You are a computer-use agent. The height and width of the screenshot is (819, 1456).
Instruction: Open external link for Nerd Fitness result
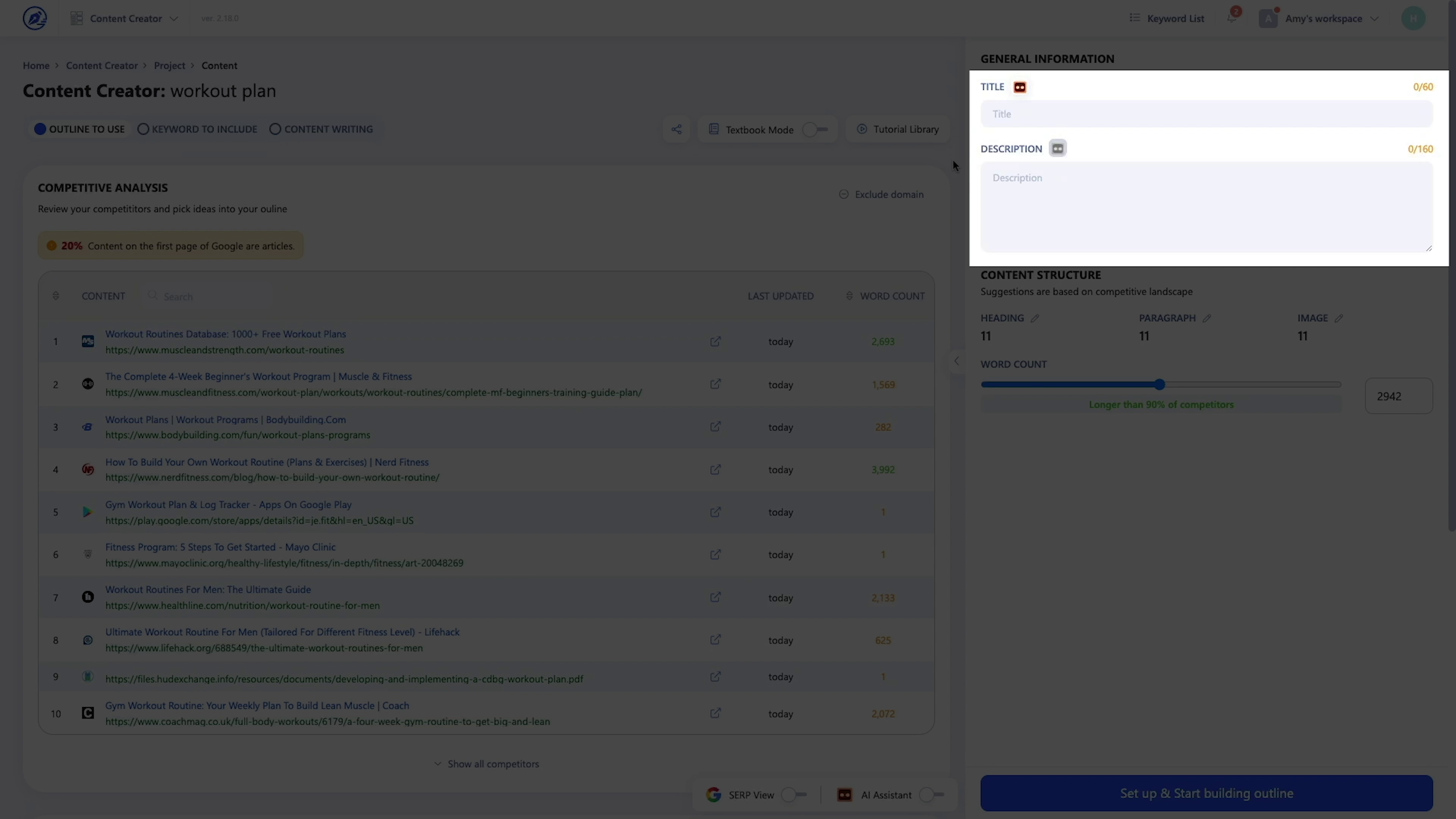pos(715,470)
